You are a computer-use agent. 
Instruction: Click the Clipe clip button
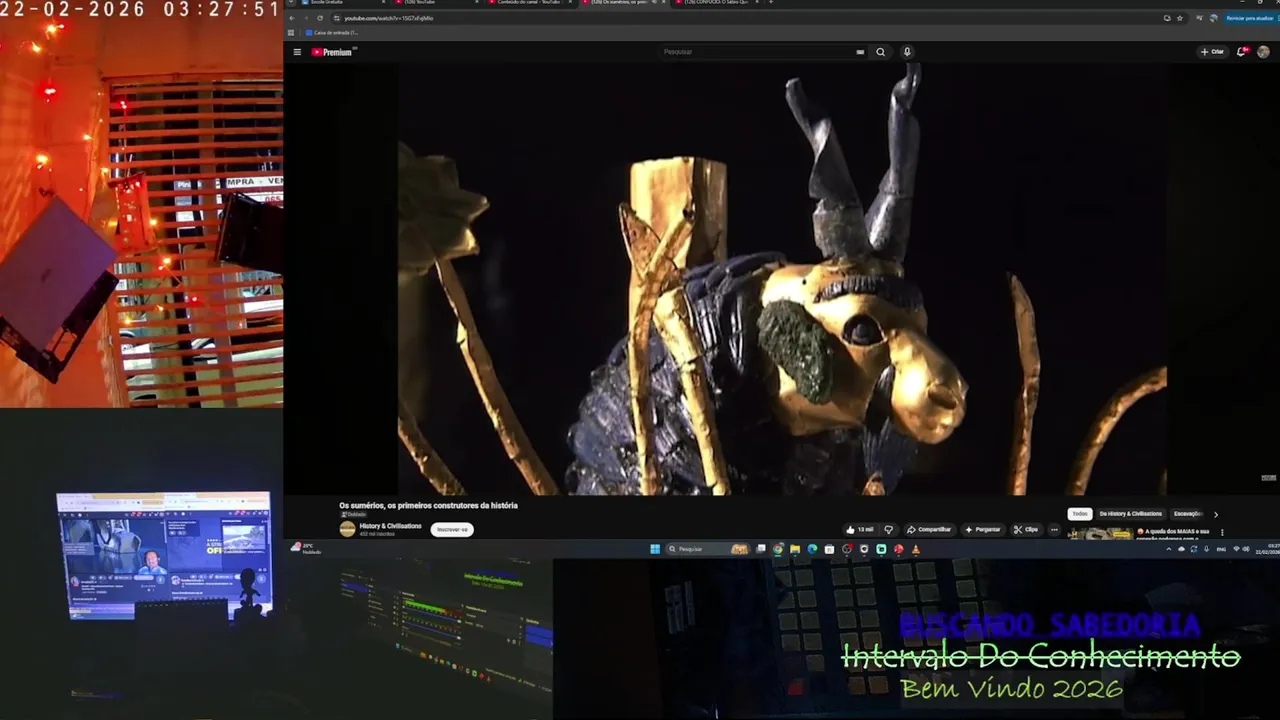pyautogui.click(x=1026, y=529)
